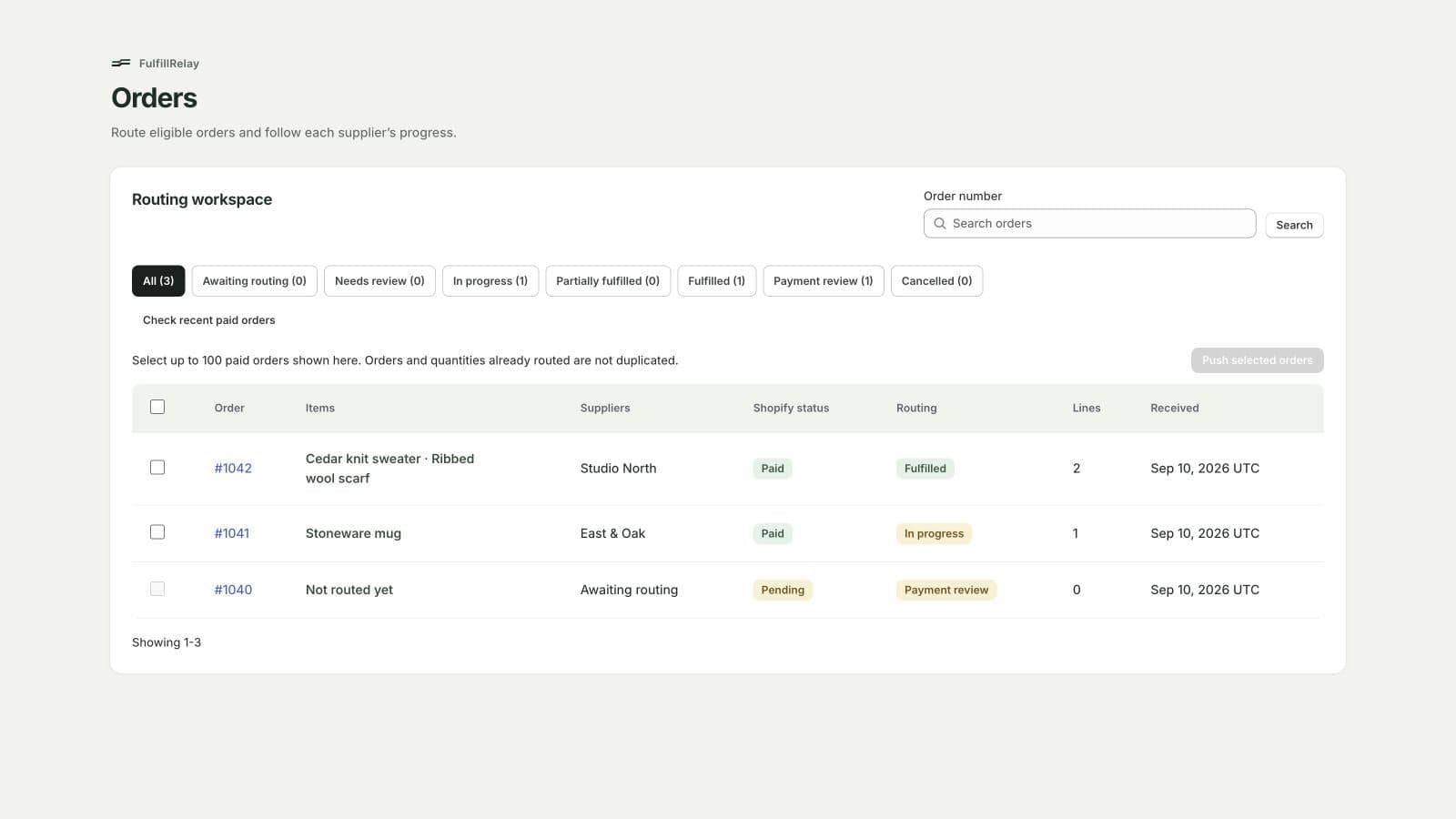Viewport: 1456px width, 819px height.
Task: Click the East & Oak supplier cell
Action: coord(612,533)
